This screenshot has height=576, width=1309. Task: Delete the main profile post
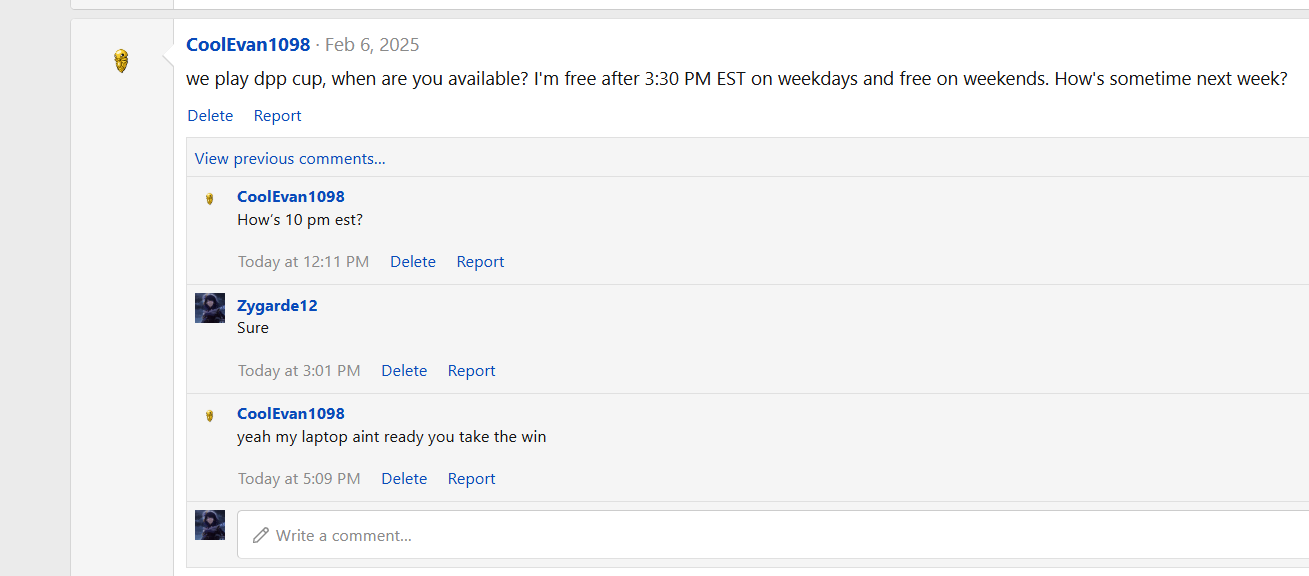tap(210, 115)
